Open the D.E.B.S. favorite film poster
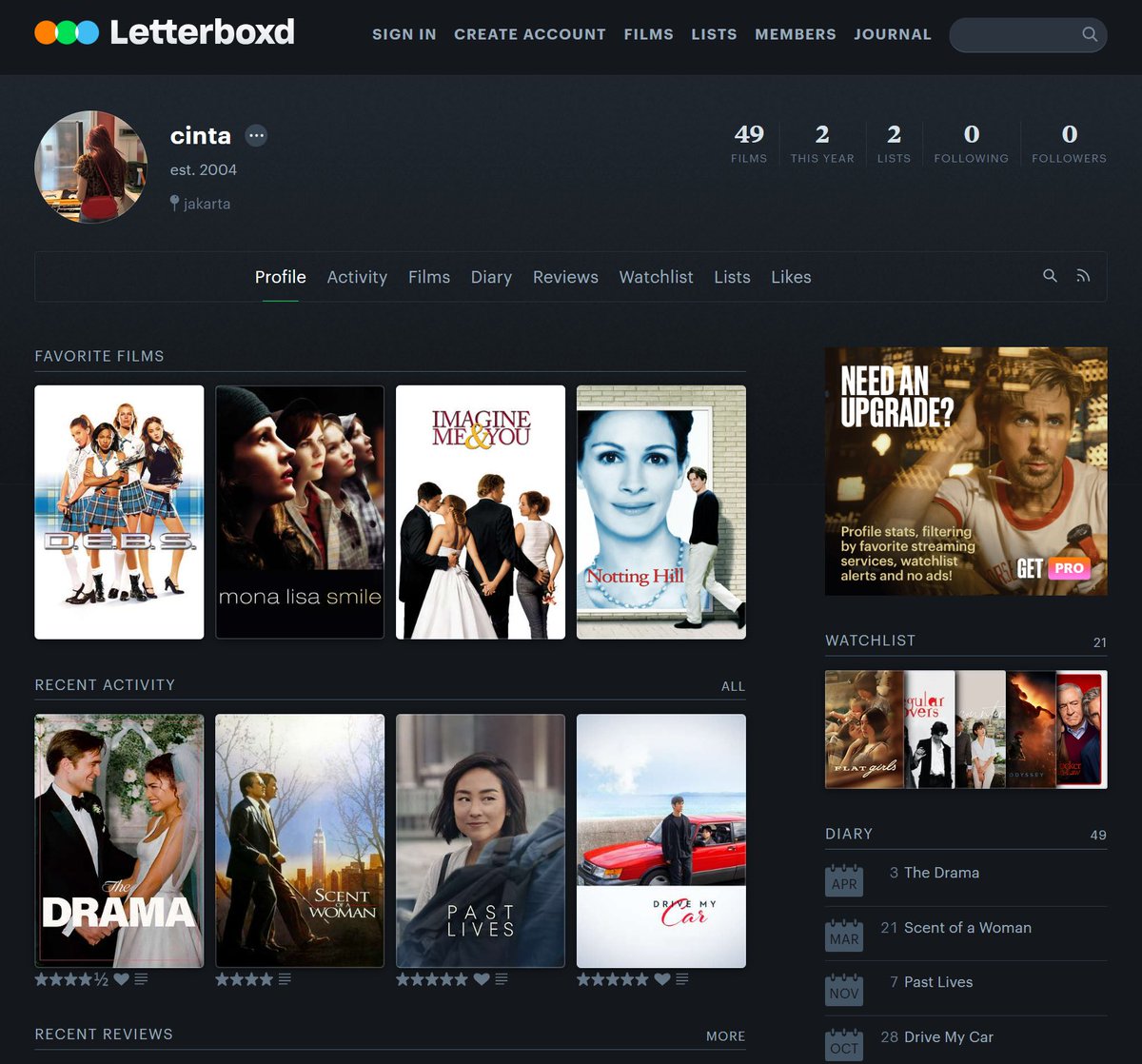This screenshot has width=1142, height=1064. [x=119, y=512]
